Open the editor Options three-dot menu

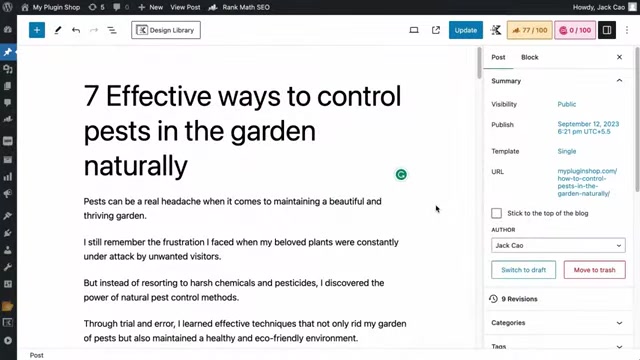[627, 30]
